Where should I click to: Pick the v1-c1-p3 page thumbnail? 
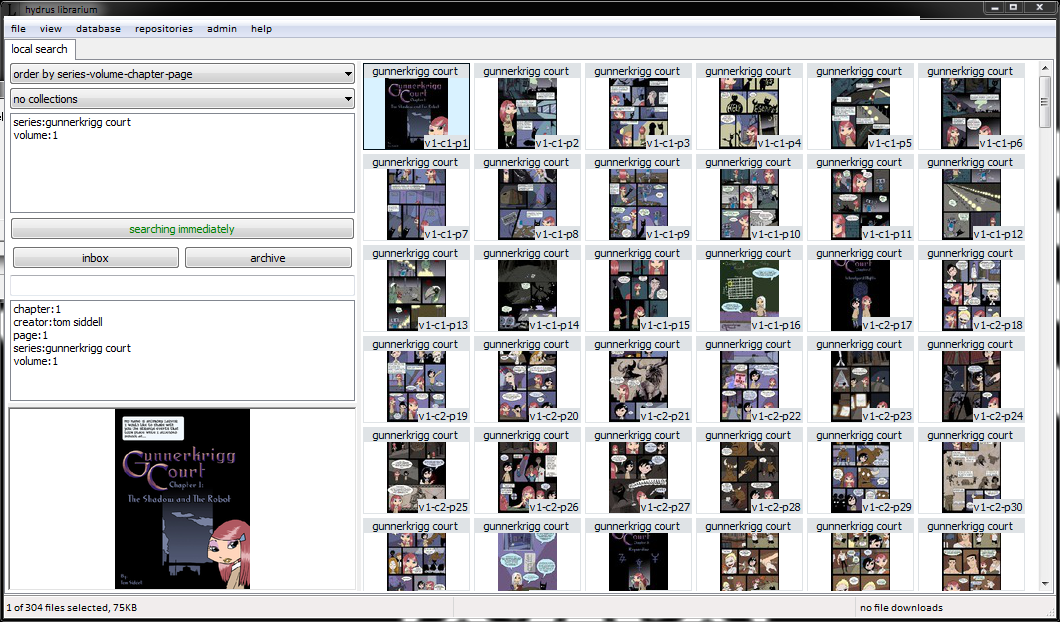638,107
